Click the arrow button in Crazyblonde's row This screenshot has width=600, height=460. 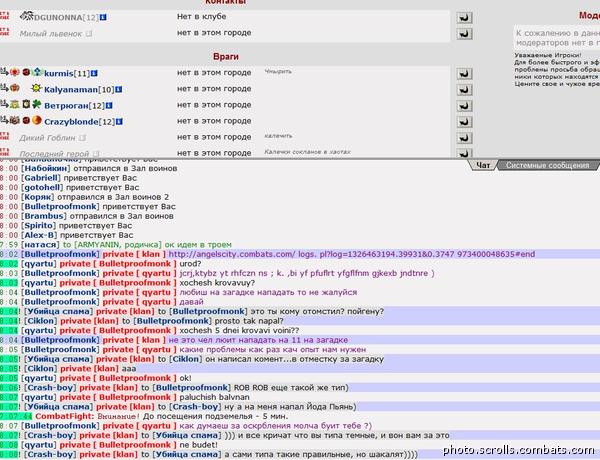(x=464, y=122)
